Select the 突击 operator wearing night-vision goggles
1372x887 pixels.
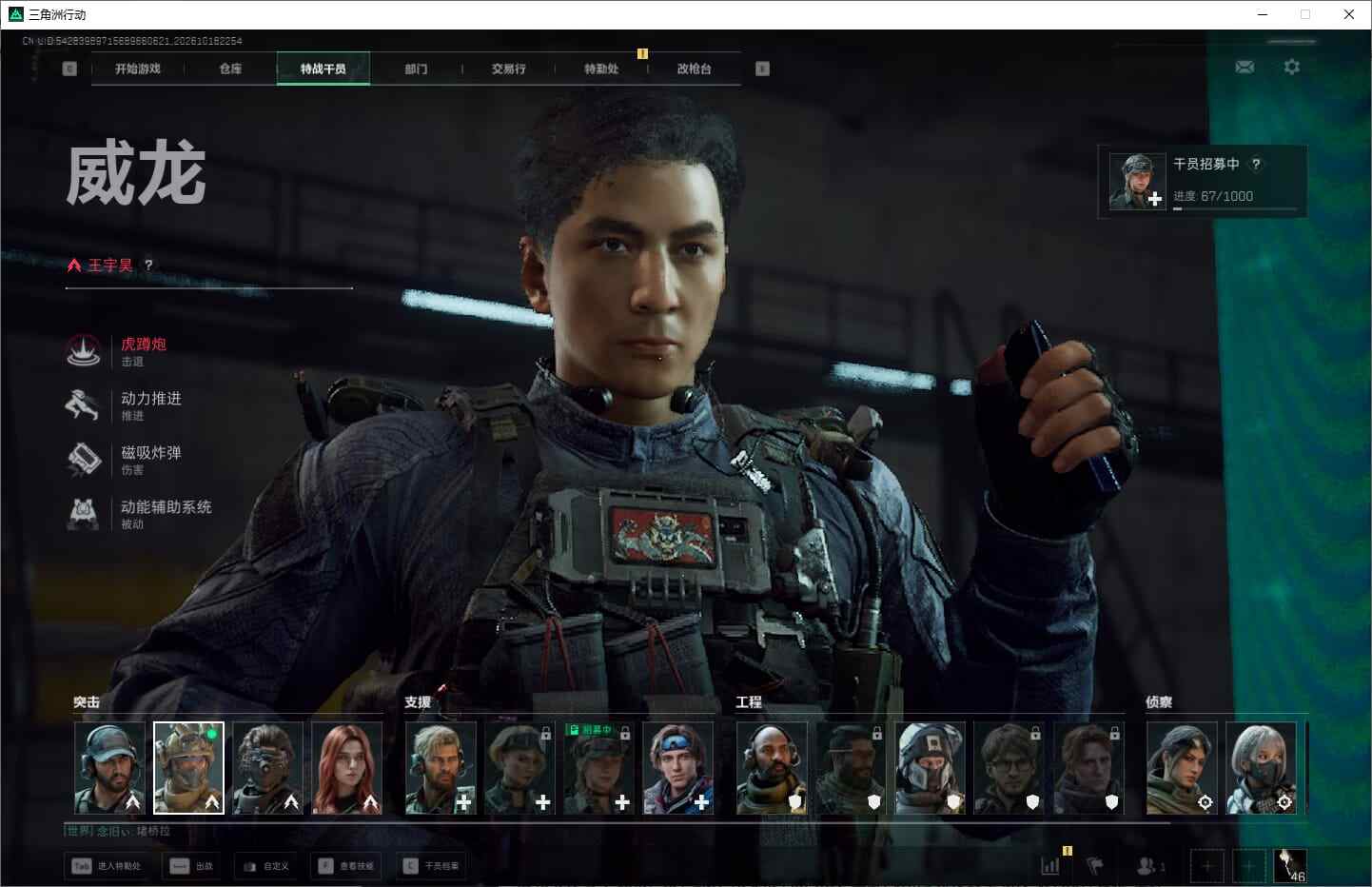point(268,768)
